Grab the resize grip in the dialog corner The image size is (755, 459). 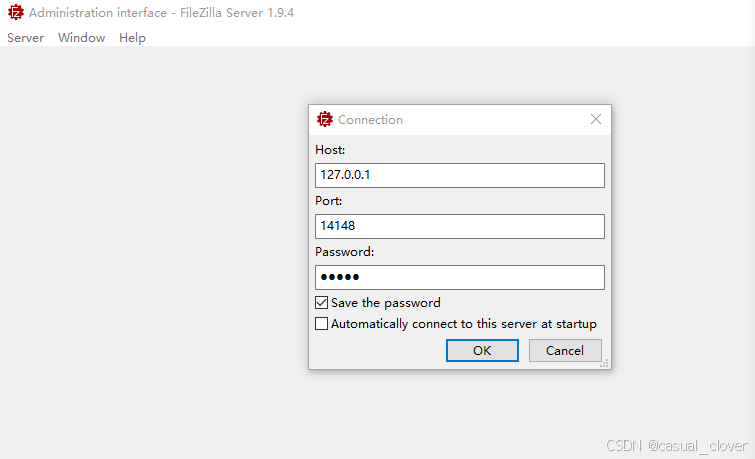point(604,364)
